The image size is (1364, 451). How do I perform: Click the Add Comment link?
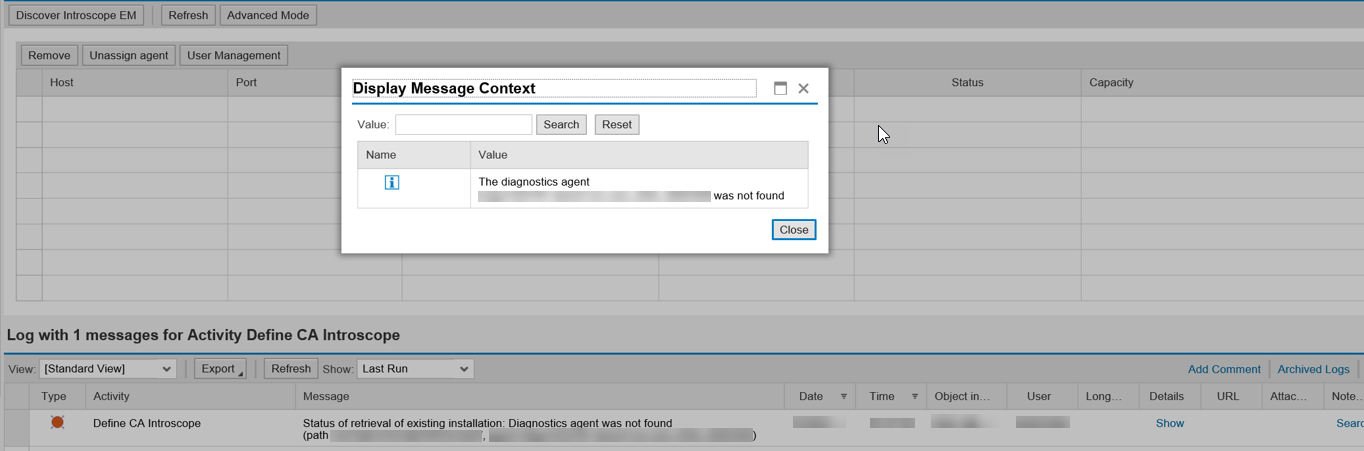[x=1224, y=369]
